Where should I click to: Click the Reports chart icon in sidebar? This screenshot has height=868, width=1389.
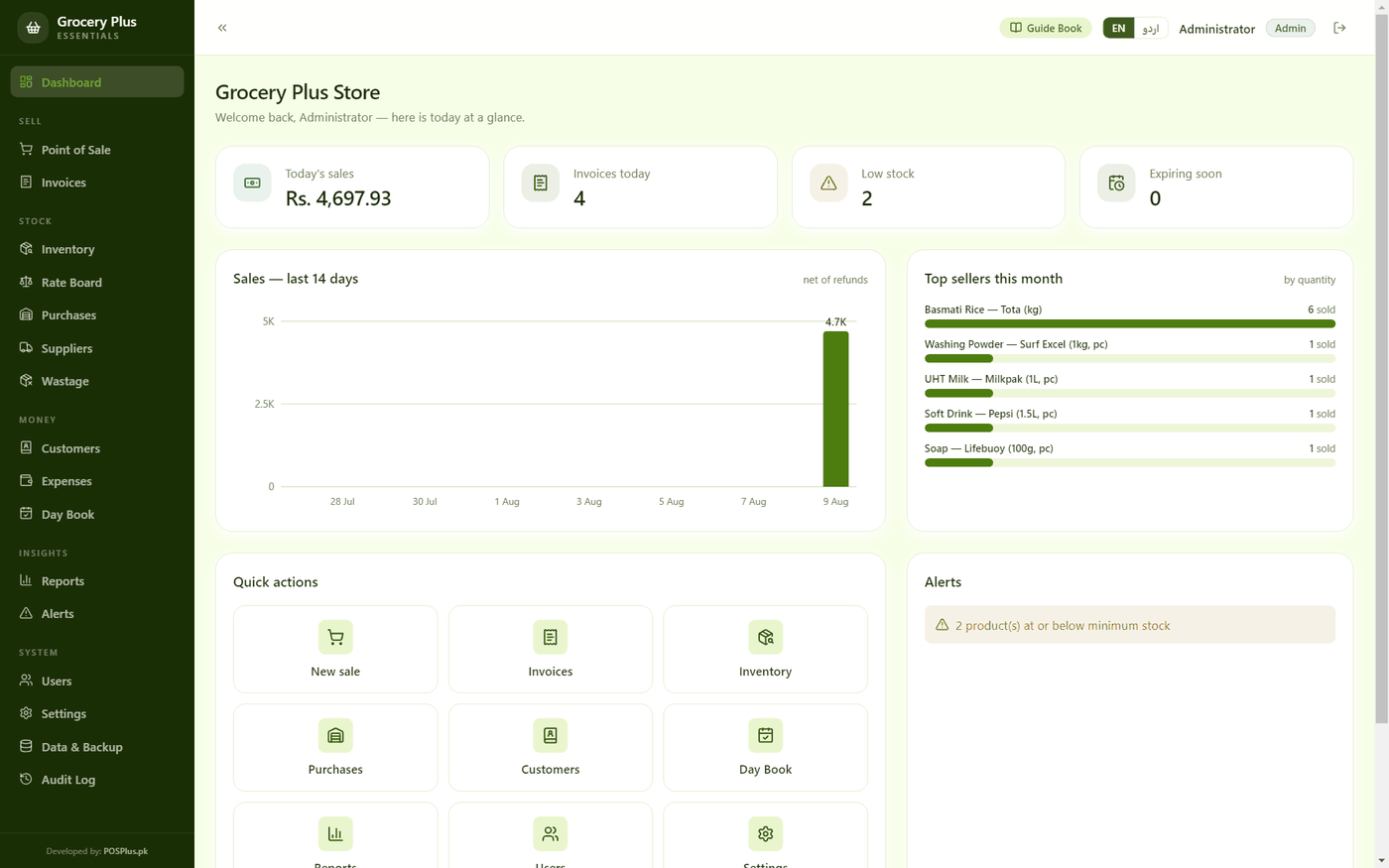tap(26, 580)
